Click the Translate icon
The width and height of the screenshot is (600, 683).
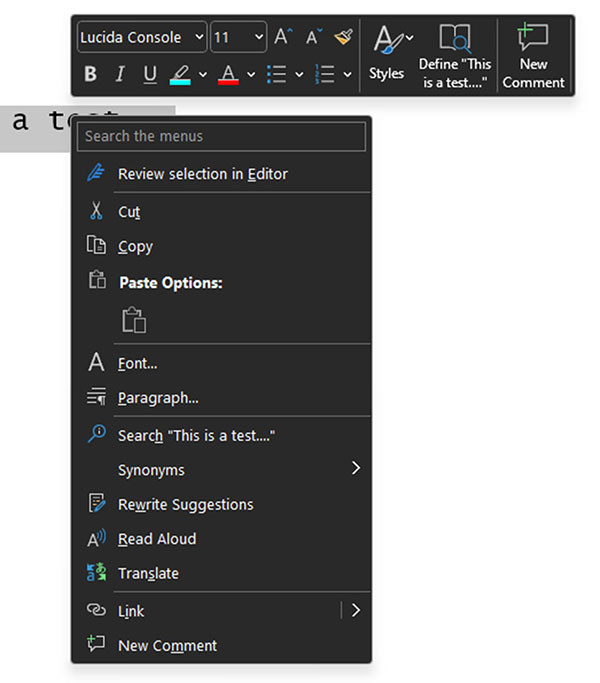[x=96, y=572]
